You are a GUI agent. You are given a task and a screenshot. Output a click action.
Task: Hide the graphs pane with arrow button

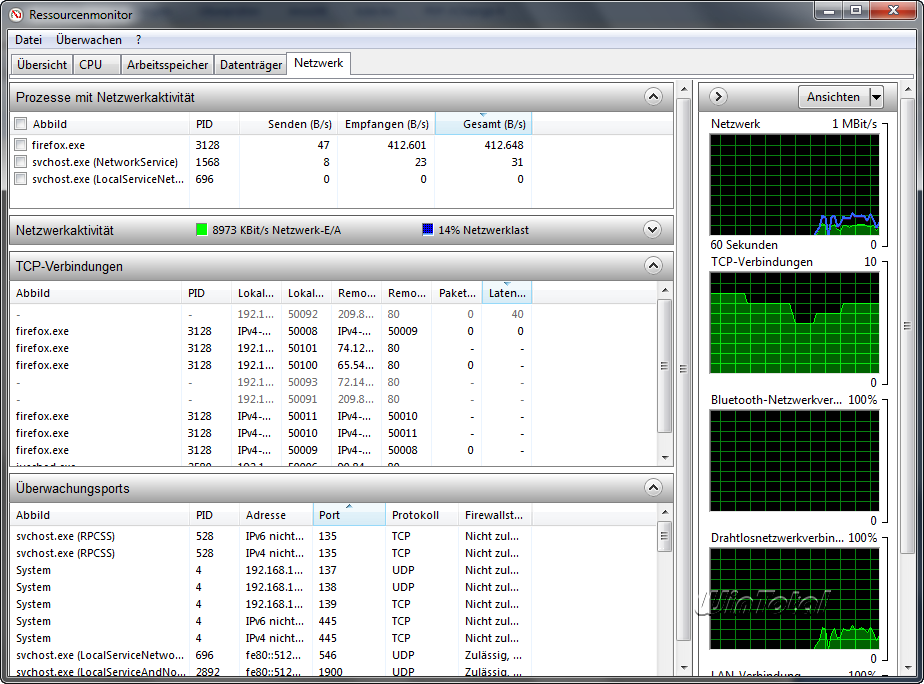718,97
